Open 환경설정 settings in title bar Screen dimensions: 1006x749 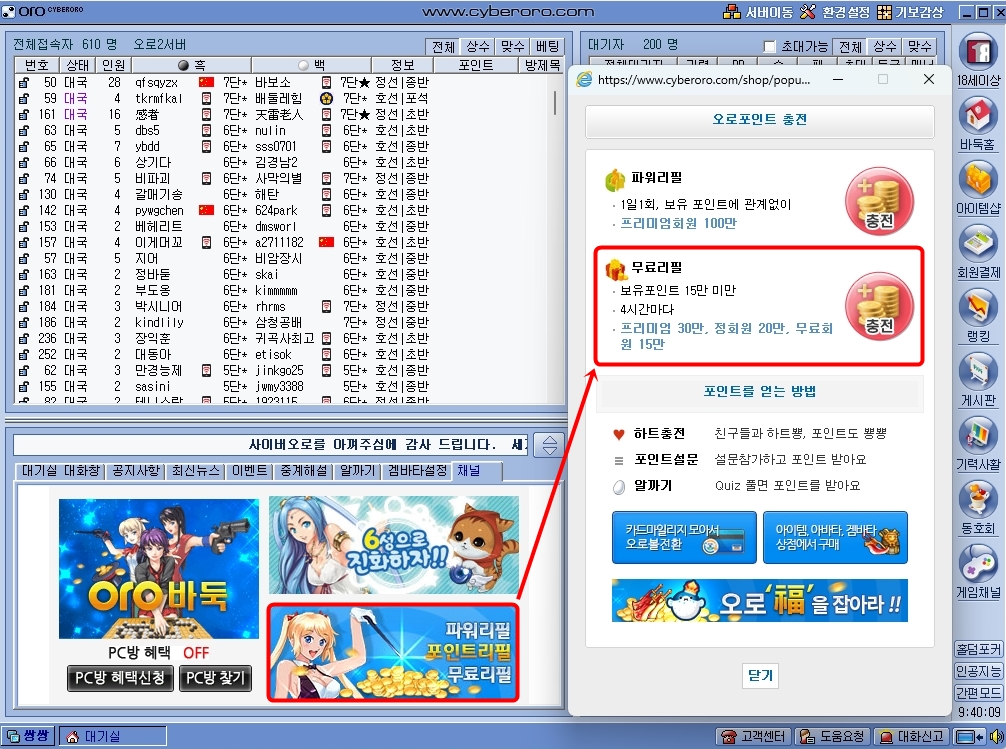click(835, 12)
